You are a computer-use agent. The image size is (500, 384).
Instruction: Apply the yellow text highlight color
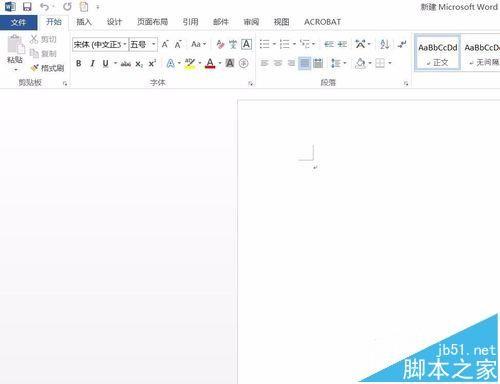point(190,63)
